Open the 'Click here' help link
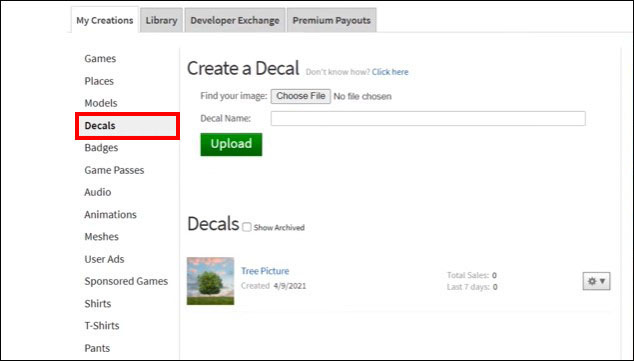The height and width of the screenshot is (361, 634). [x=390, y=72]
